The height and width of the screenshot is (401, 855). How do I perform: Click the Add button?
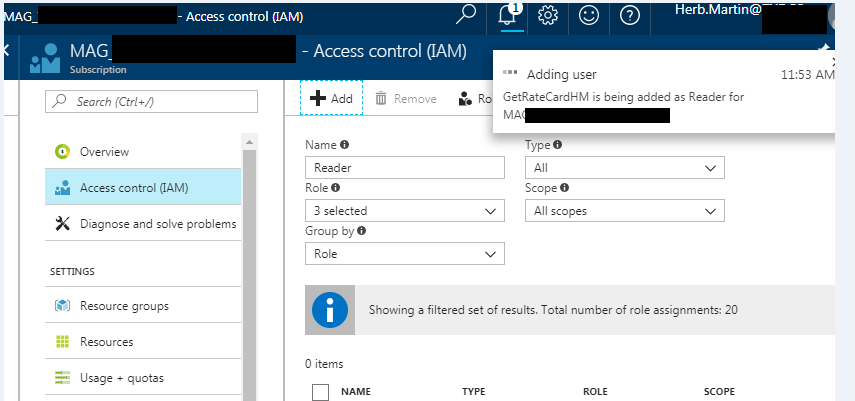(331, 98)
